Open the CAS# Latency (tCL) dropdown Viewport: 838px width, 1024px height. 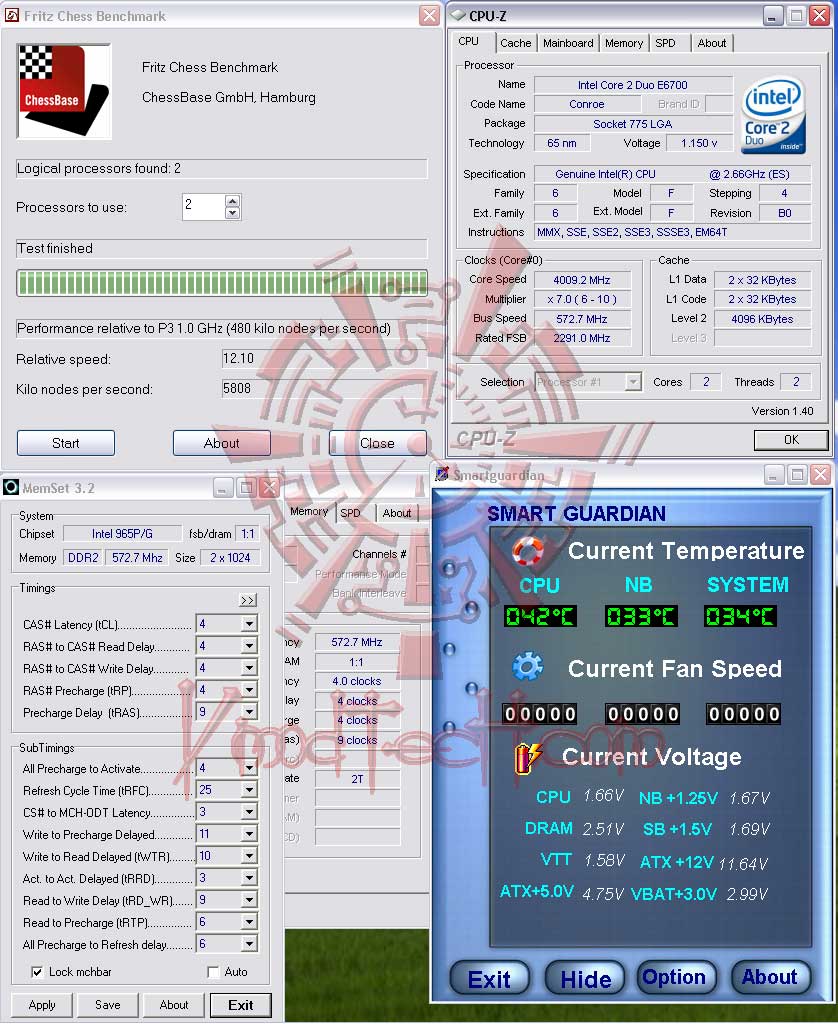[x=250, y=624]
